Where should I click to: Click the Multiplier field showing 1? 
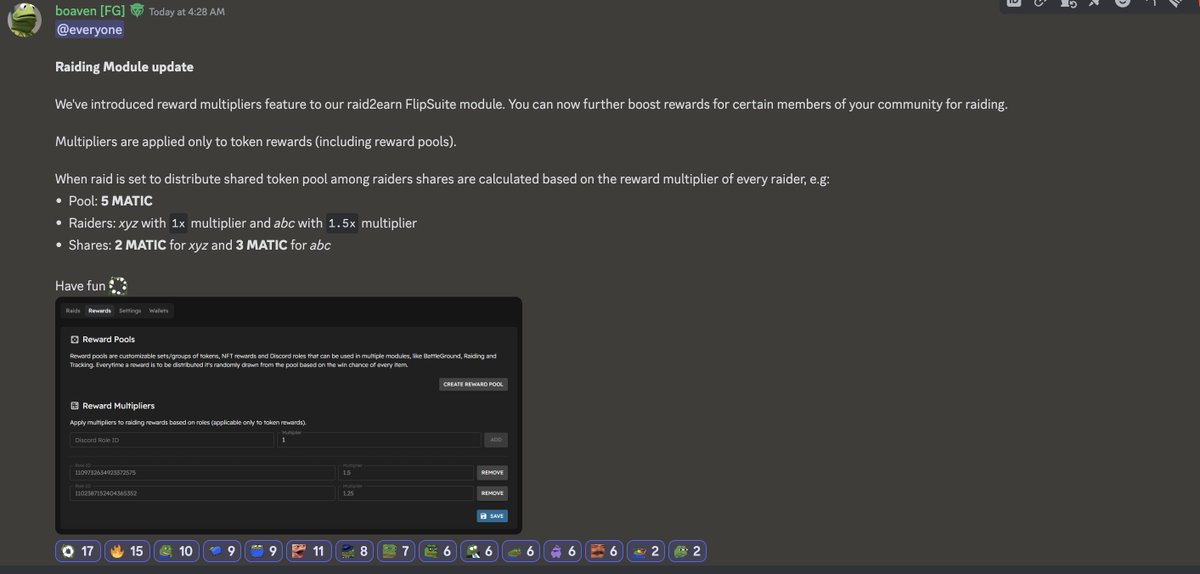pyautogui.click(x=379, y=439)
